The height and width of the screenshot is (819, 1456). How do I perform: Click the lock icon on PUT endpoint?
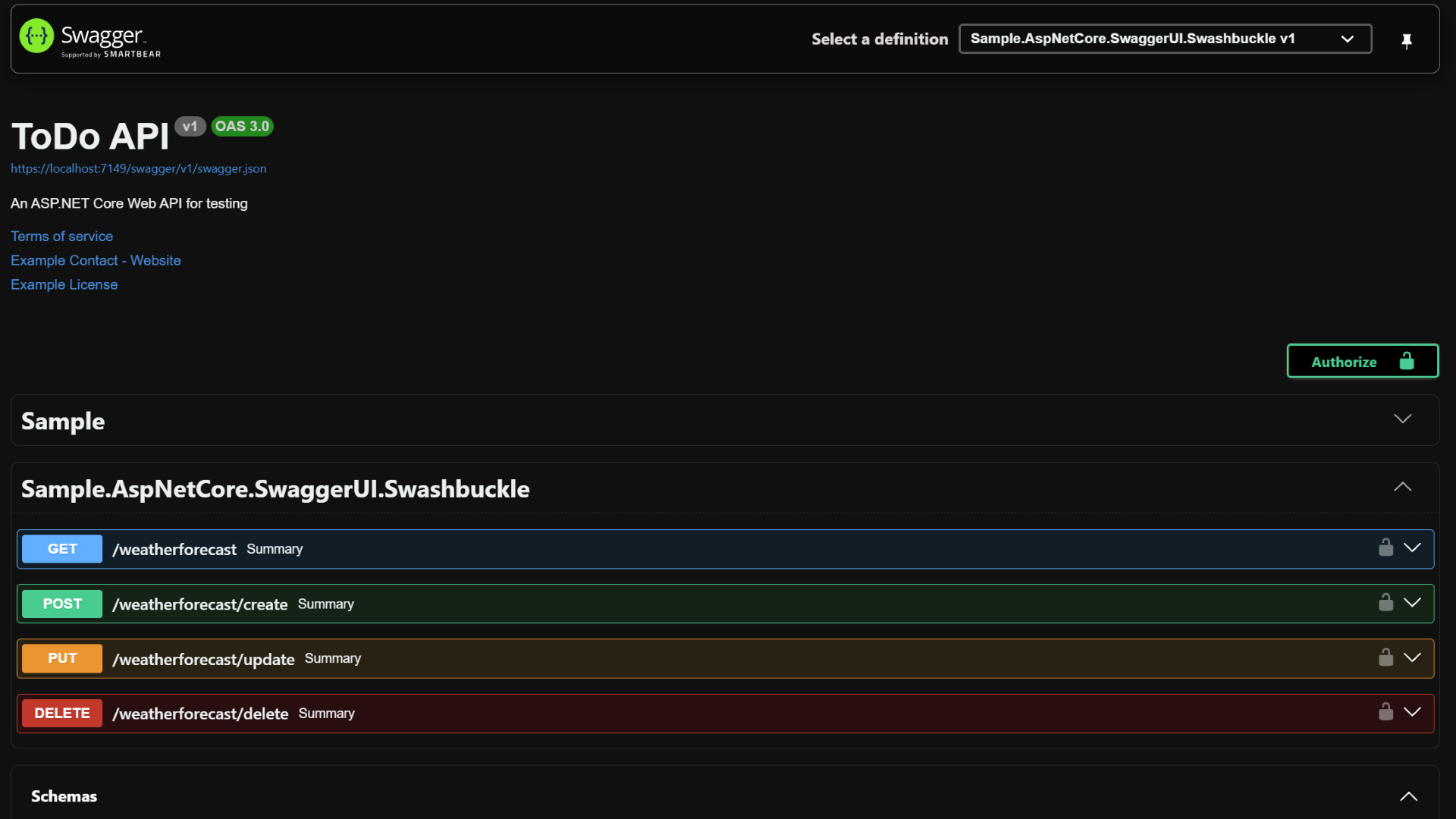1385,657
